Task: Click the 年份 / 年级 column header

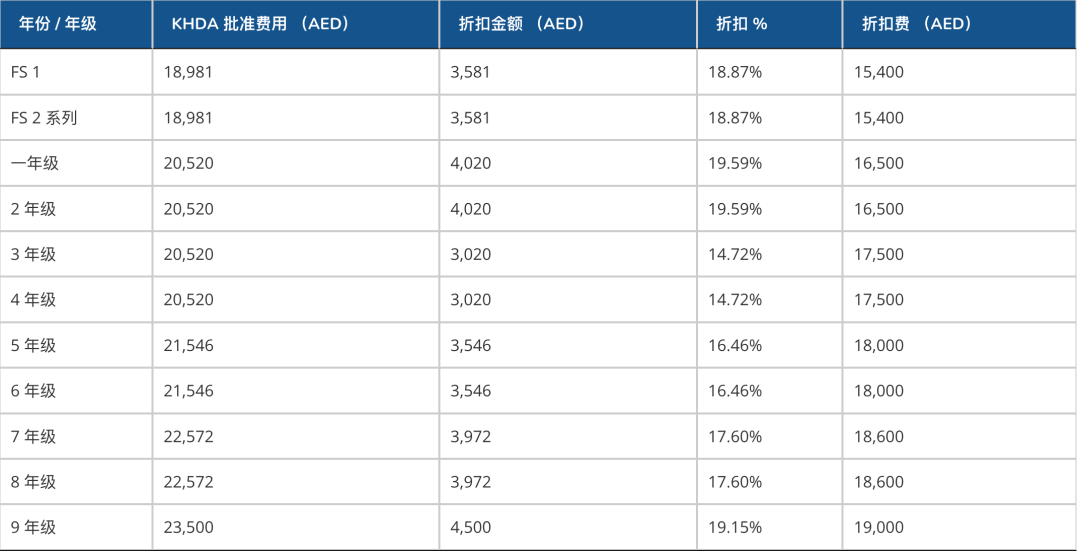Action: (58, 24)
